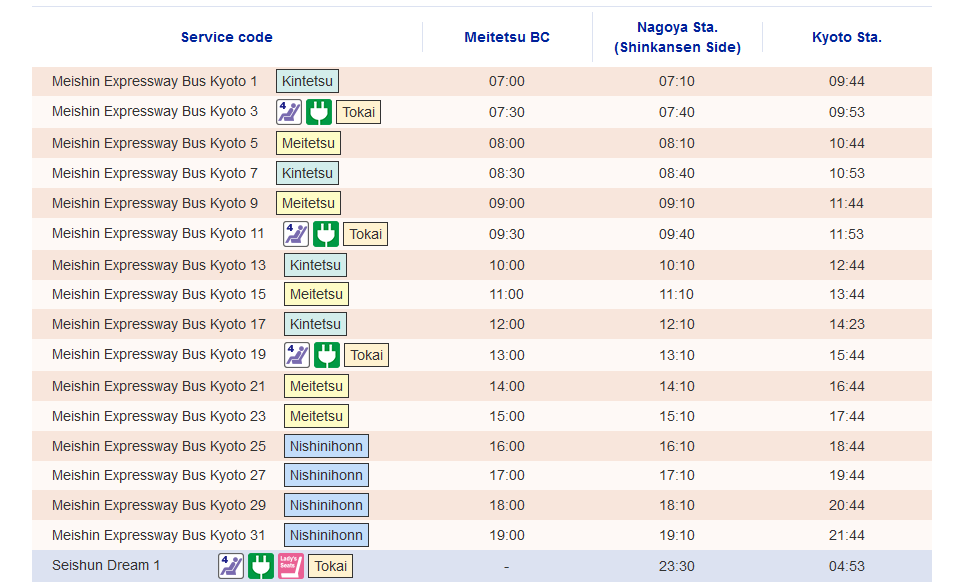
Task: Select Meishin Expressway Bus Kyoto 11 text
Action: coord(158,233)
